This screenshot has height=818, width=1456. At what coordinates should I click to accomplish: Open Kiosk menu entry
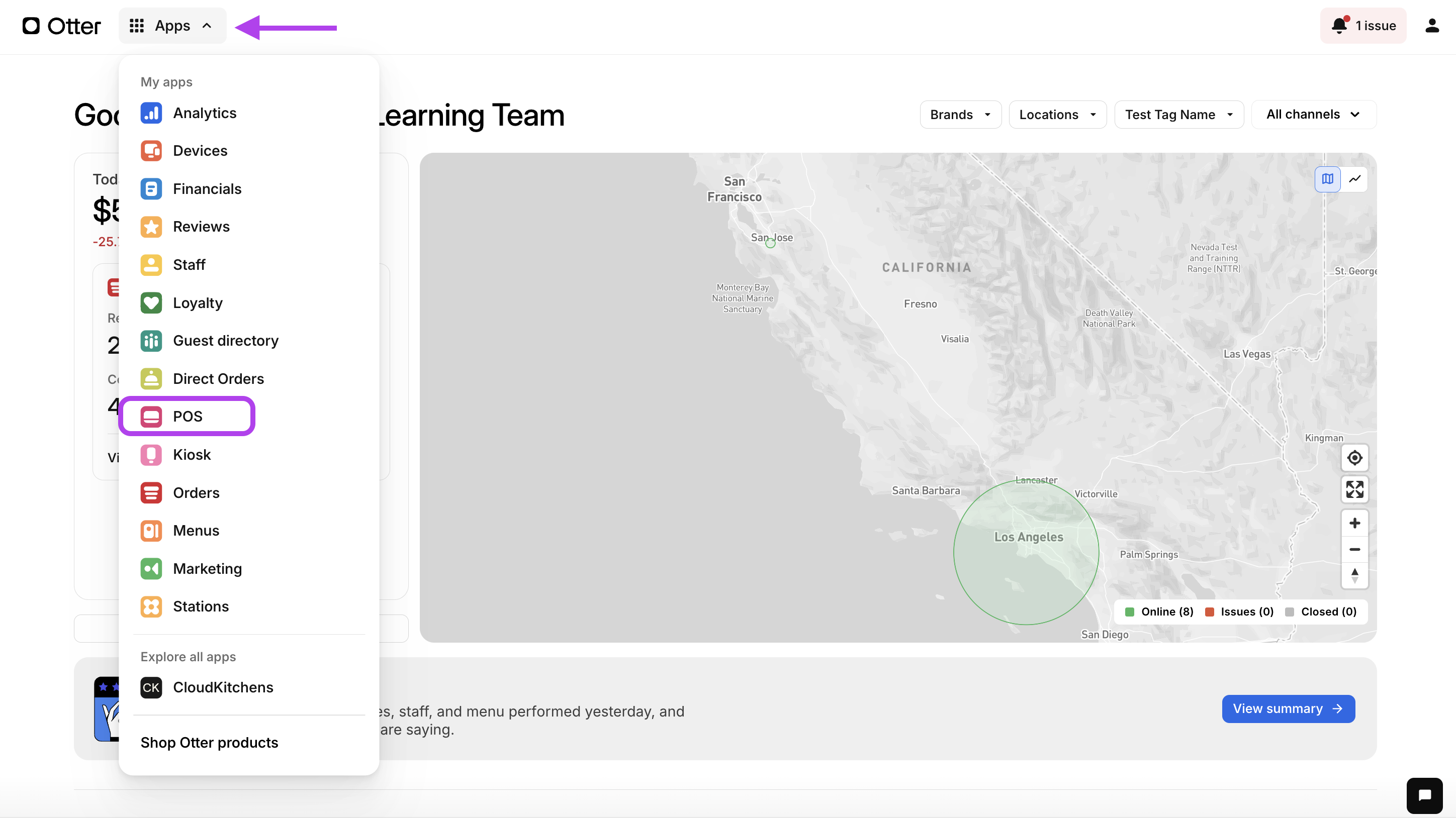[249, 455]
